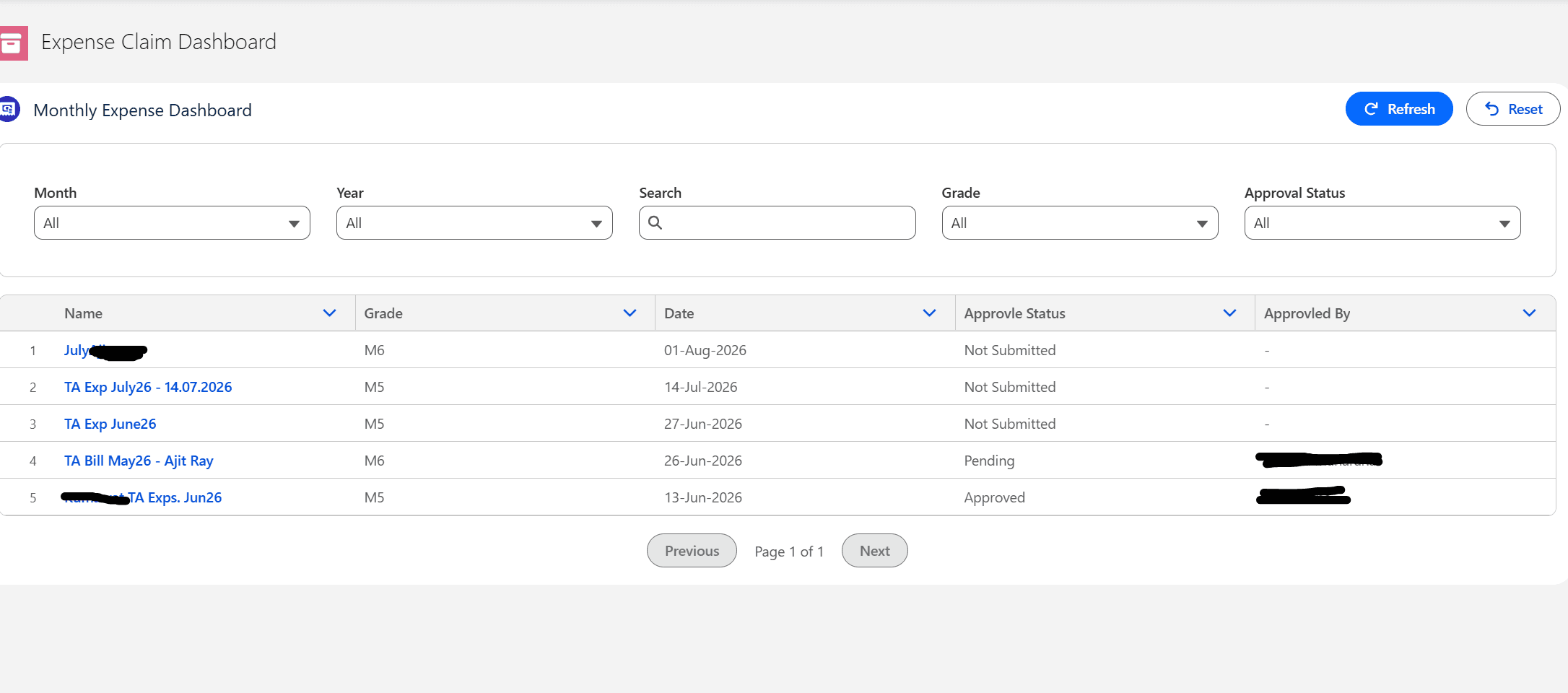Screen dimensions: 1568x693
Task: Click the Refresh button
Action: pyautogui.click(x=1399, y=109)
